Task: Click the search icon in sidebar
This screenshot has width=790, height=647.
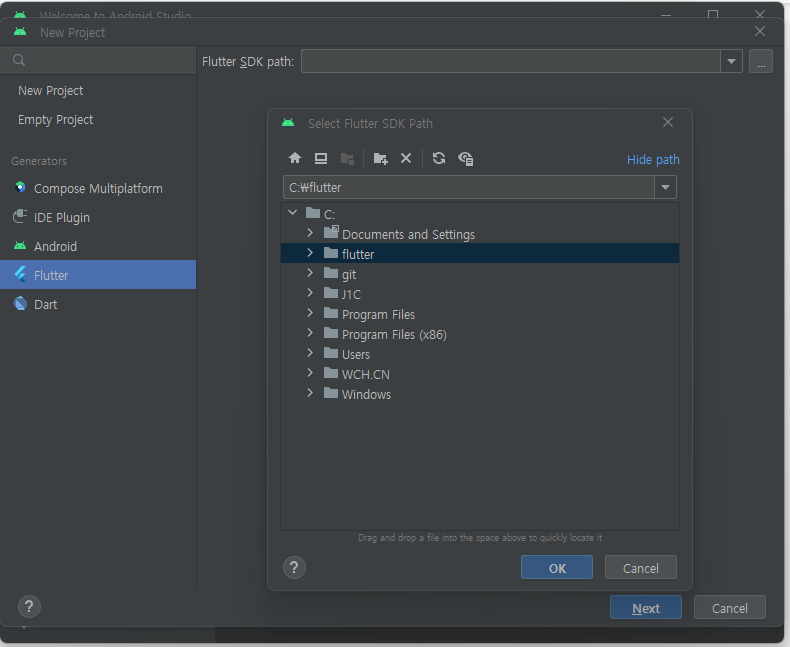Action: point(19,60)
